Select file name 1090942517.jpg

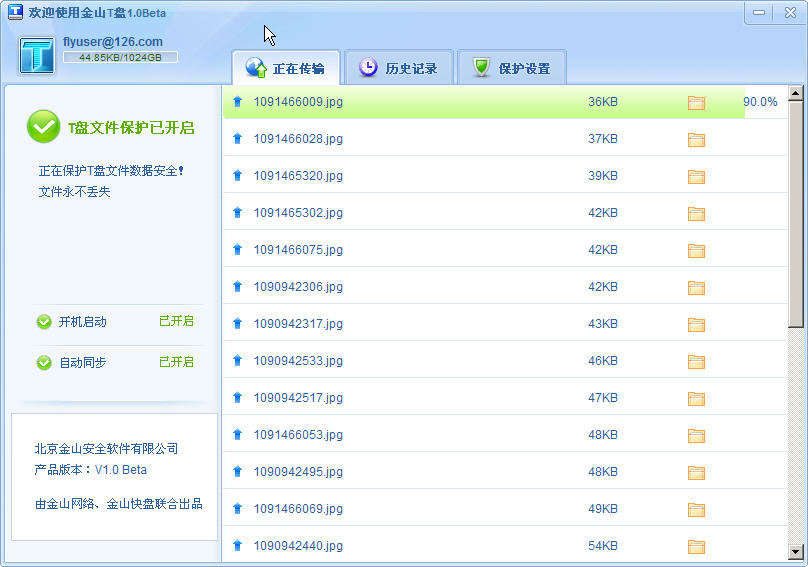pos(298,398)
